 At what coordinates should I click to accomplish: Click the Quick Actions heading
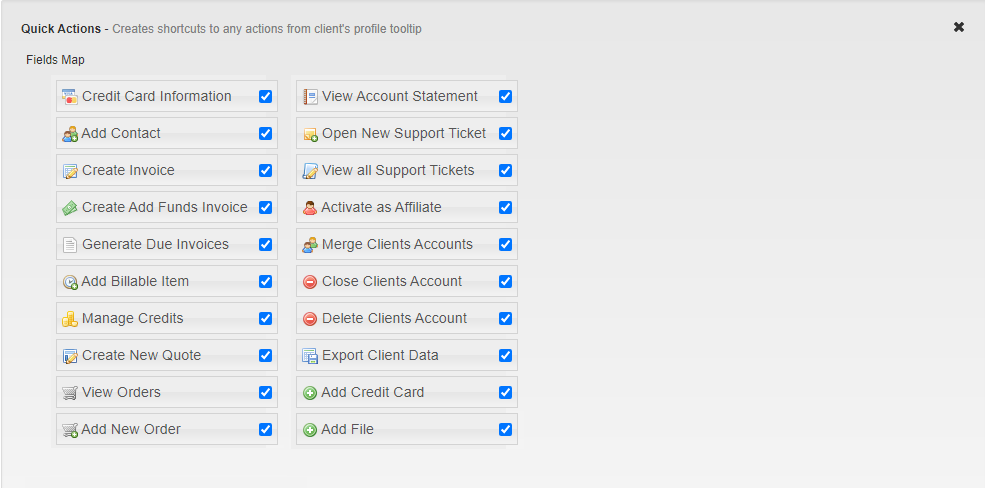61,29
